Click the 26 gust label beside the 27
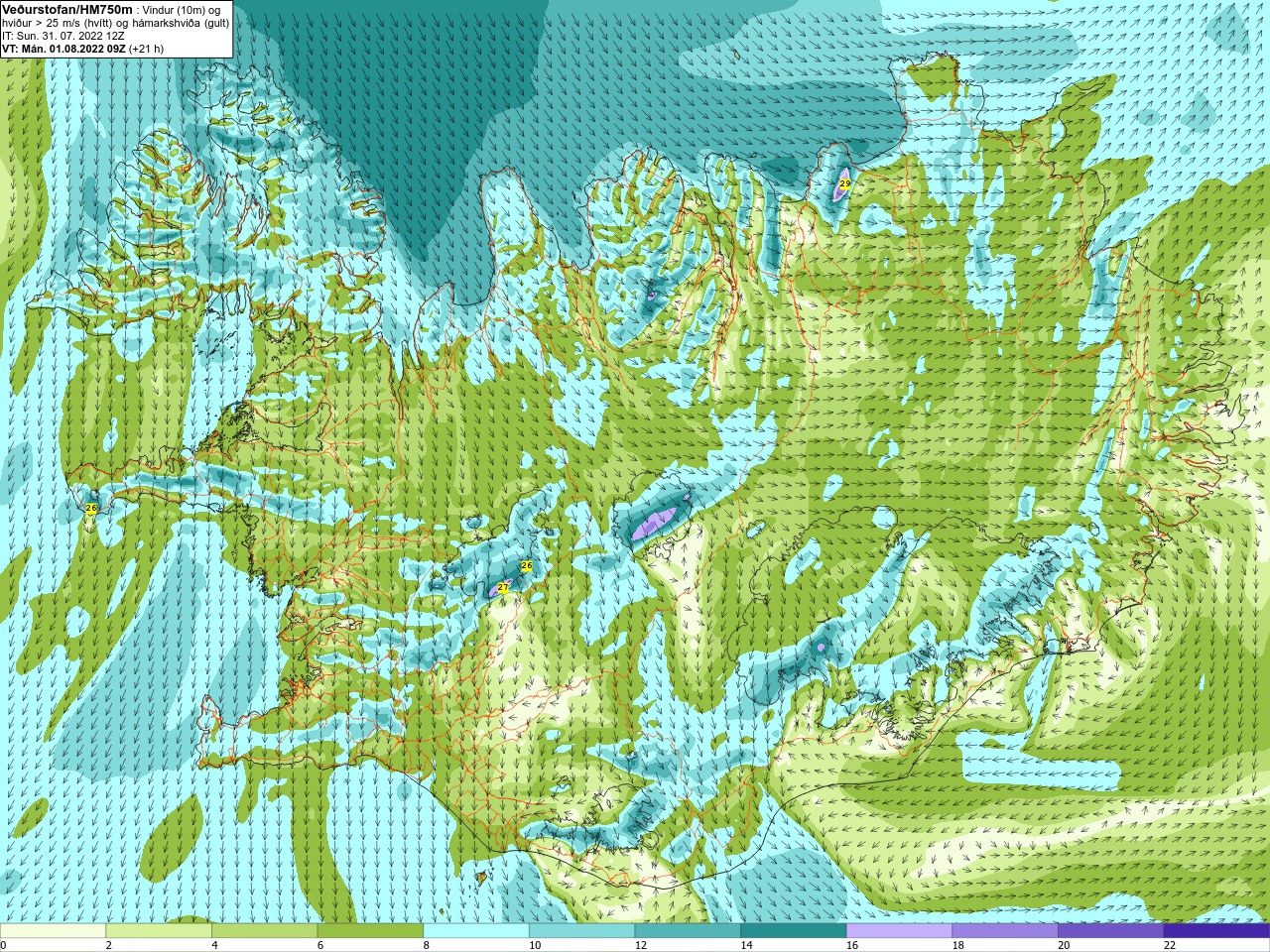The height and width of the screenshot is (952, 1270). [527, 566]
